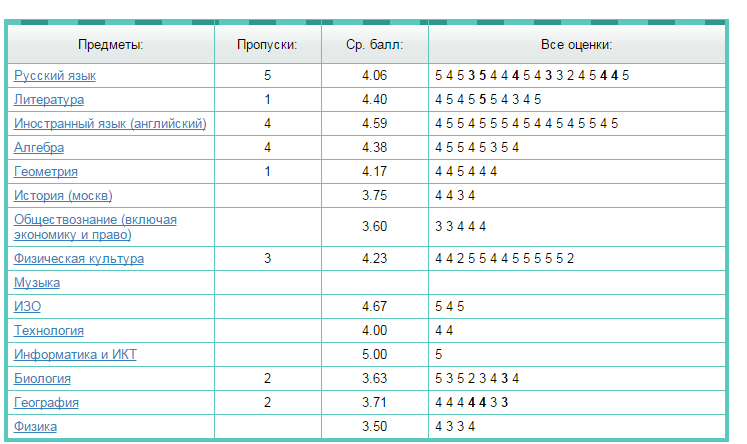The height and width of the screenshot is (444, 747).
Task: Open the Русский язык subject link
Action: point(55,76)
